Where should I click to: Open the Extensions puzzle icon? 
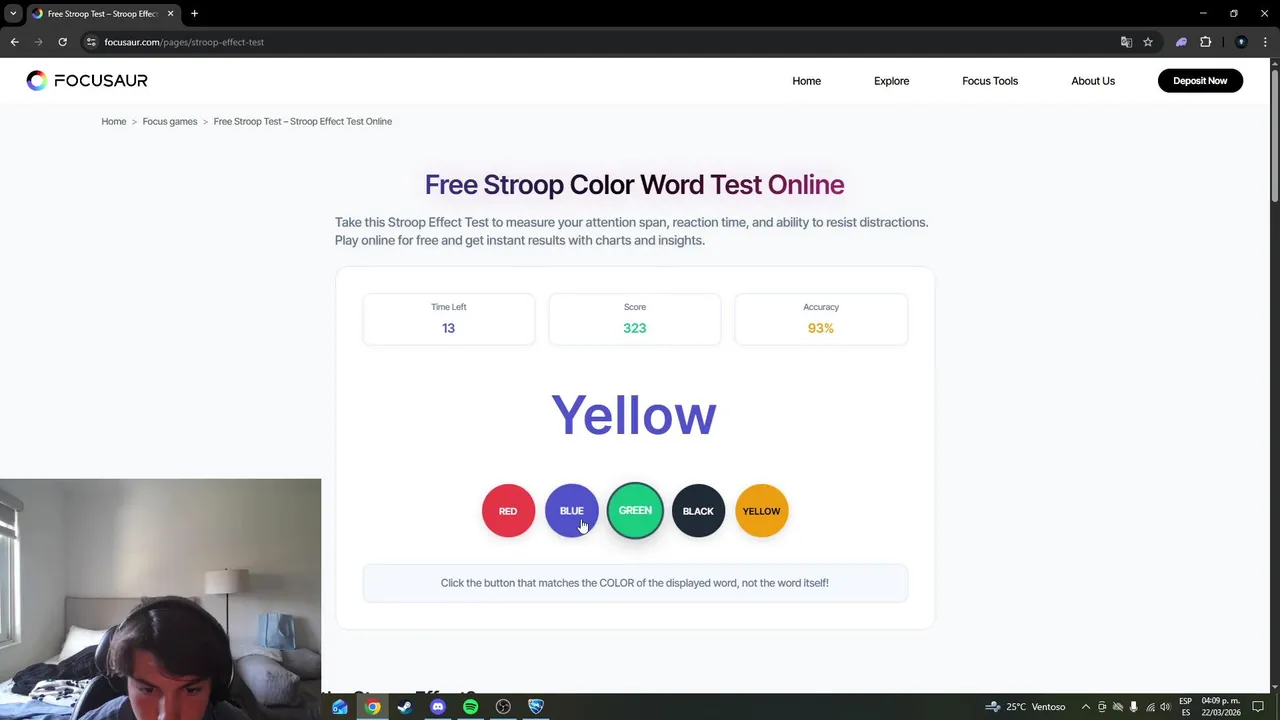click(1205, 42)
